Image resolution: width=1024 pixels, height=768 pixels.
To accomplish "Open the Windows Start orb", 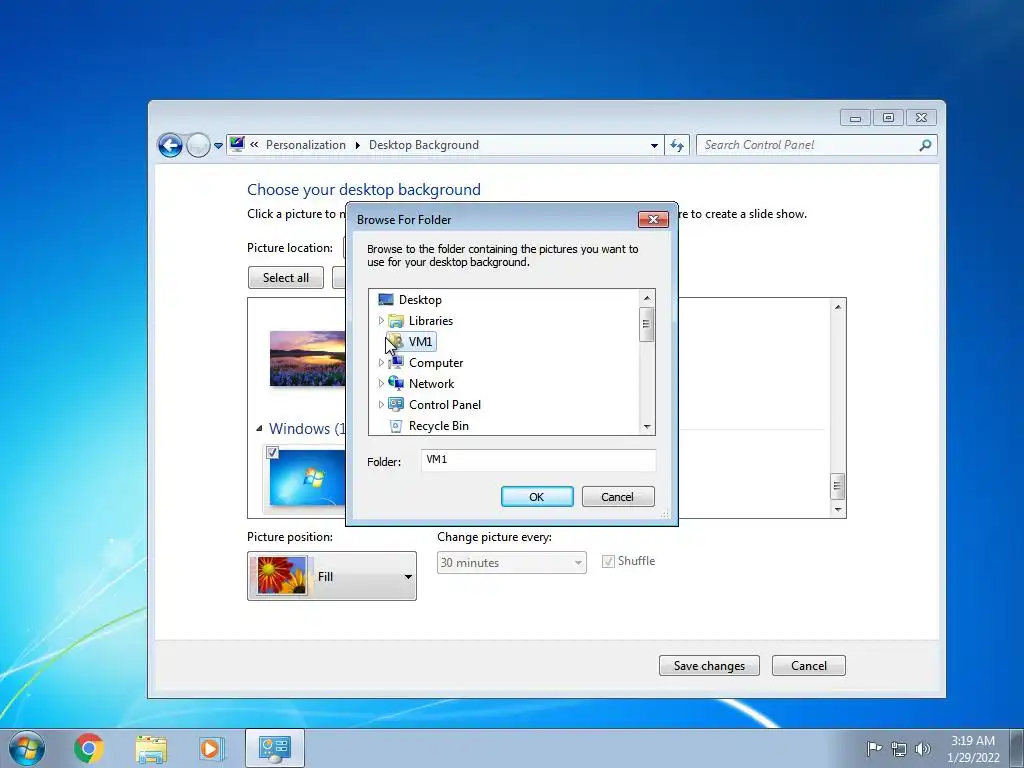I will click(x=27, y=748).
